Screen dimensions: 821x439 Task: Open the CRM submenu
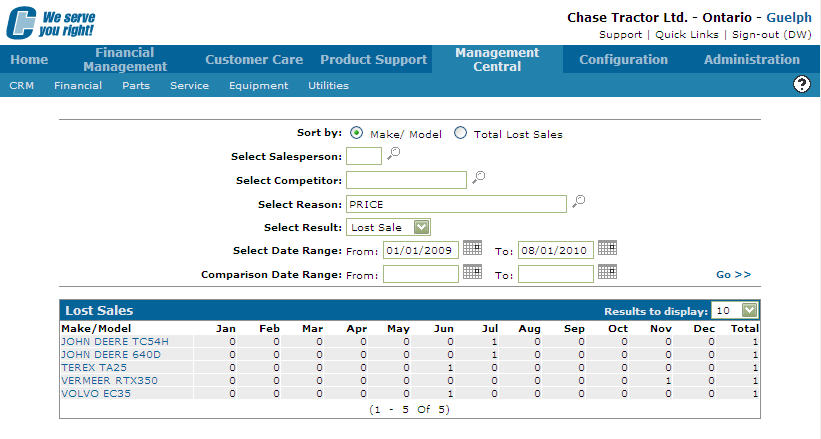[x=21, y=85]
